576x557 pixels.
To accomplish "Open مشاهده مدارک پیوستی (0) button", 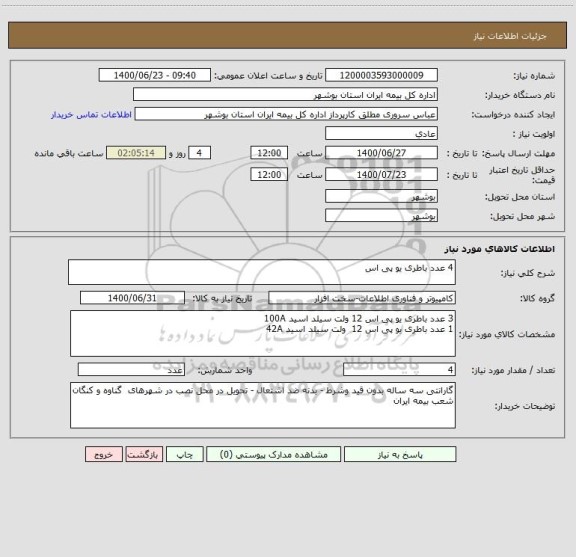I will point(273,454).
